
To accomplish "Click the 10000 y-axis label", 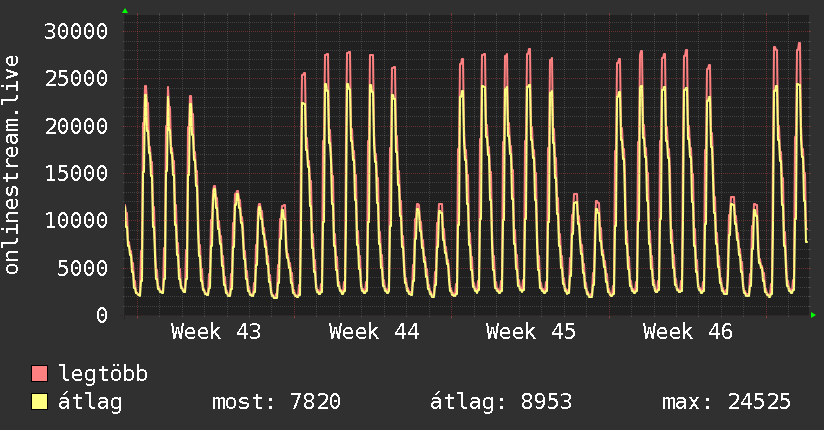I will point(76,220).
